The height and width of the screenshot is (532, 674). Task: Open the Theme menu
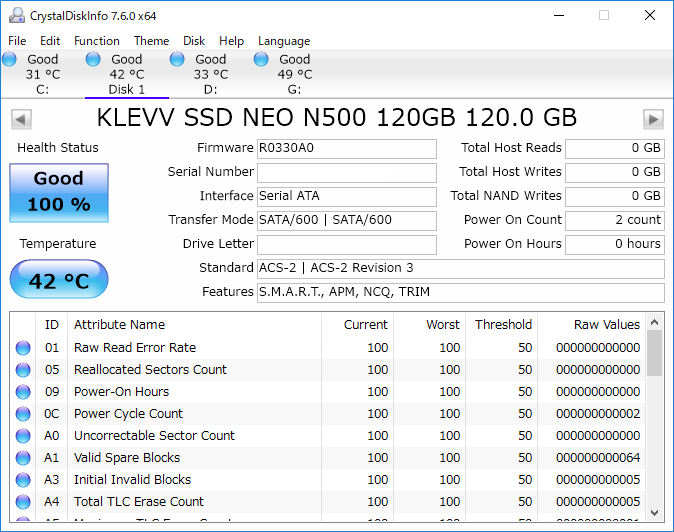[x=151, y=41]
